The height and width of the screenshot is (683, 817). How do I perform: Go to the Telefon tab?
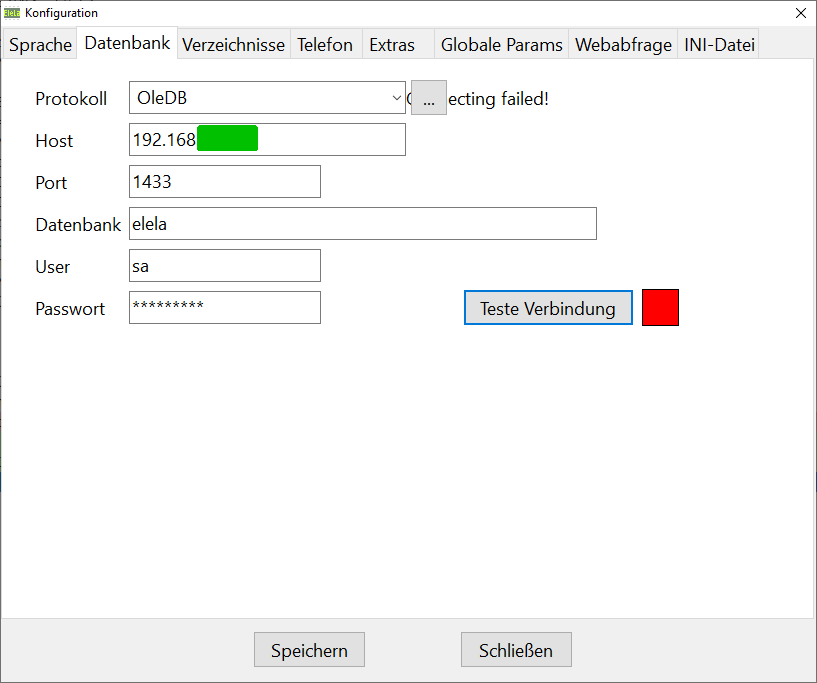pyautogui.click(x=325, y=45)
